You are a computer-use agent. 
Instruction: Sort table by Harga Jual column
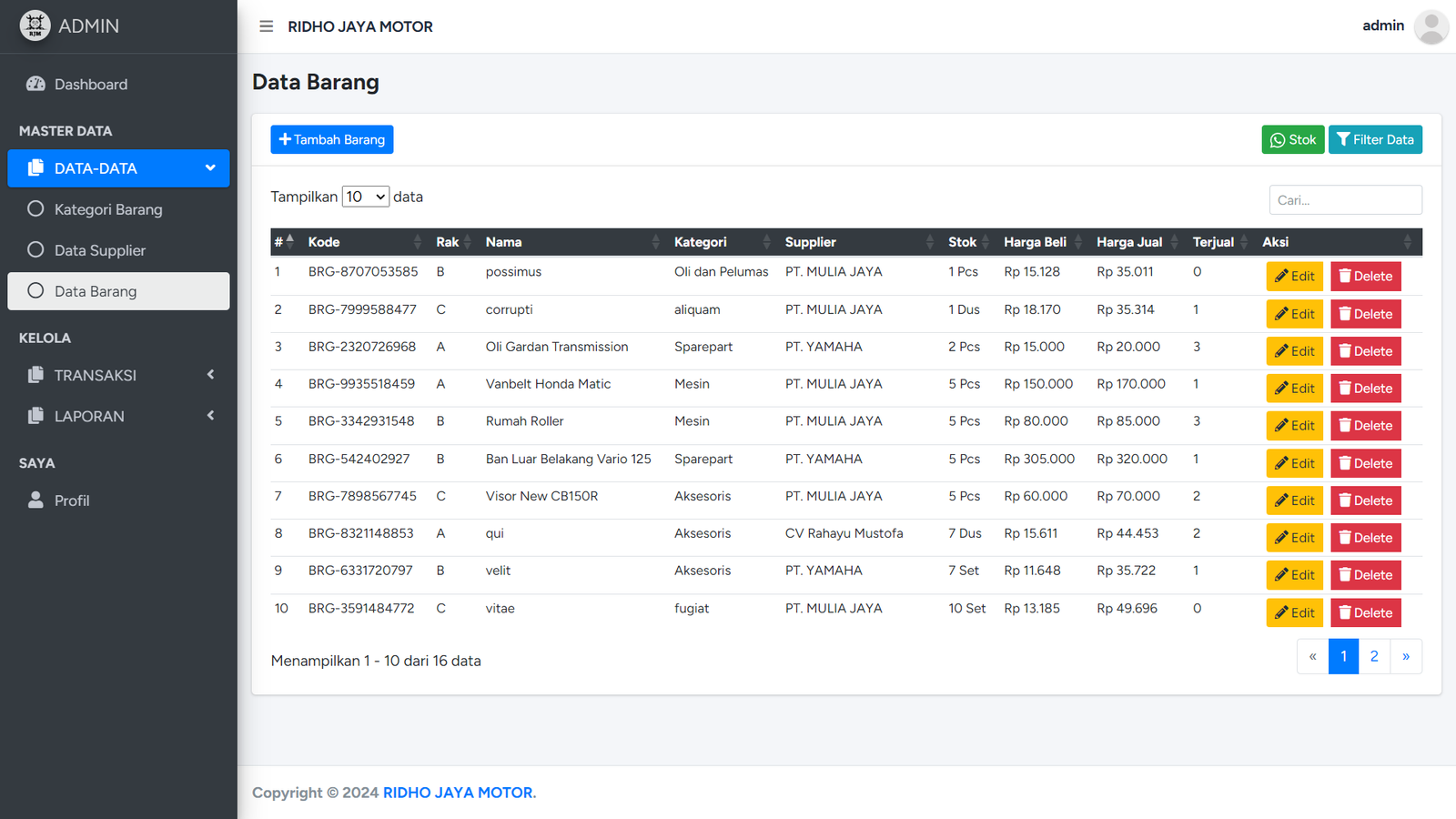[x=1136, y=242]
